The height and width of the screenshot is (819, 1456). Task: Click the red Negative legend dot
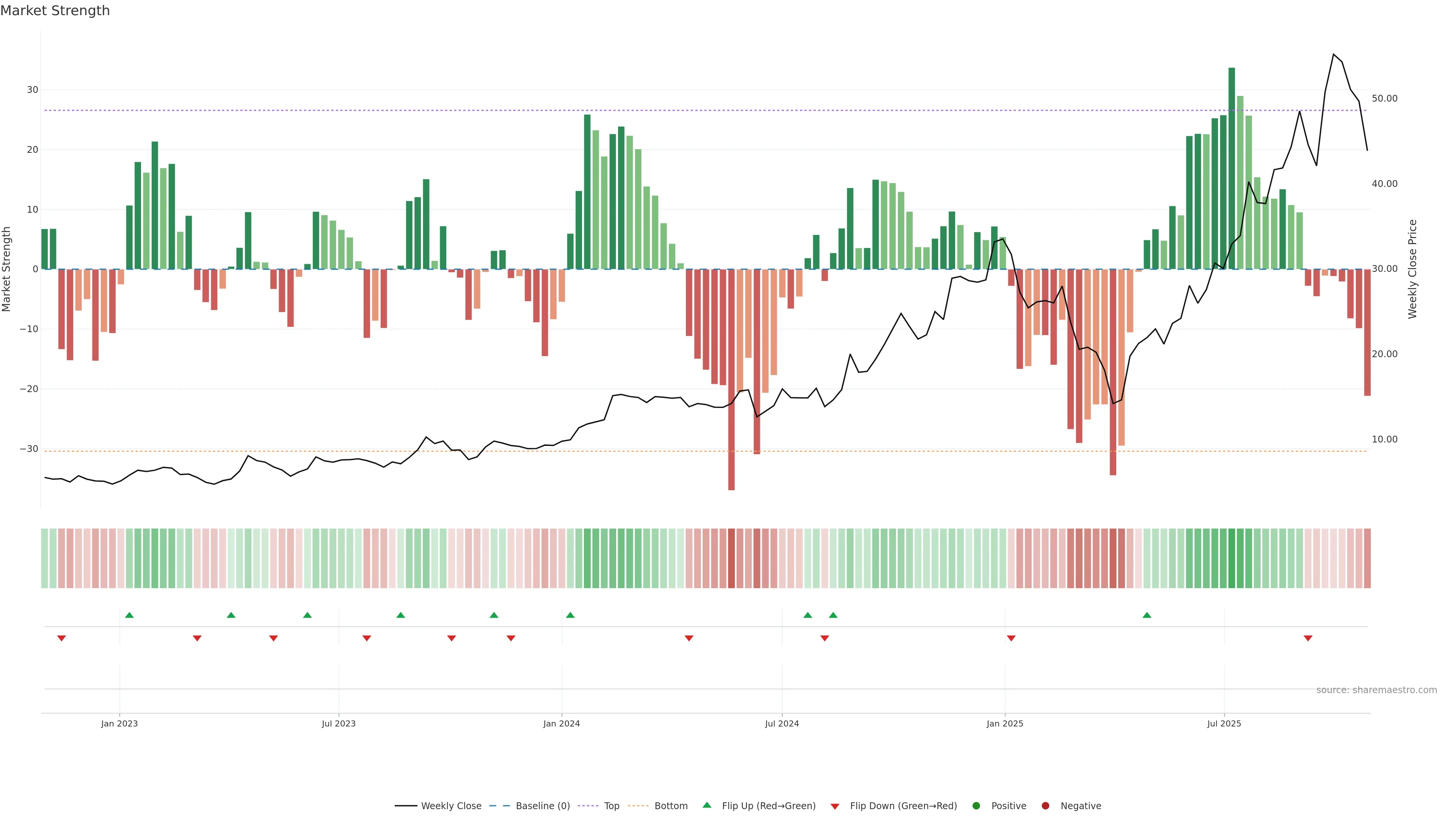pos(1045,805)
